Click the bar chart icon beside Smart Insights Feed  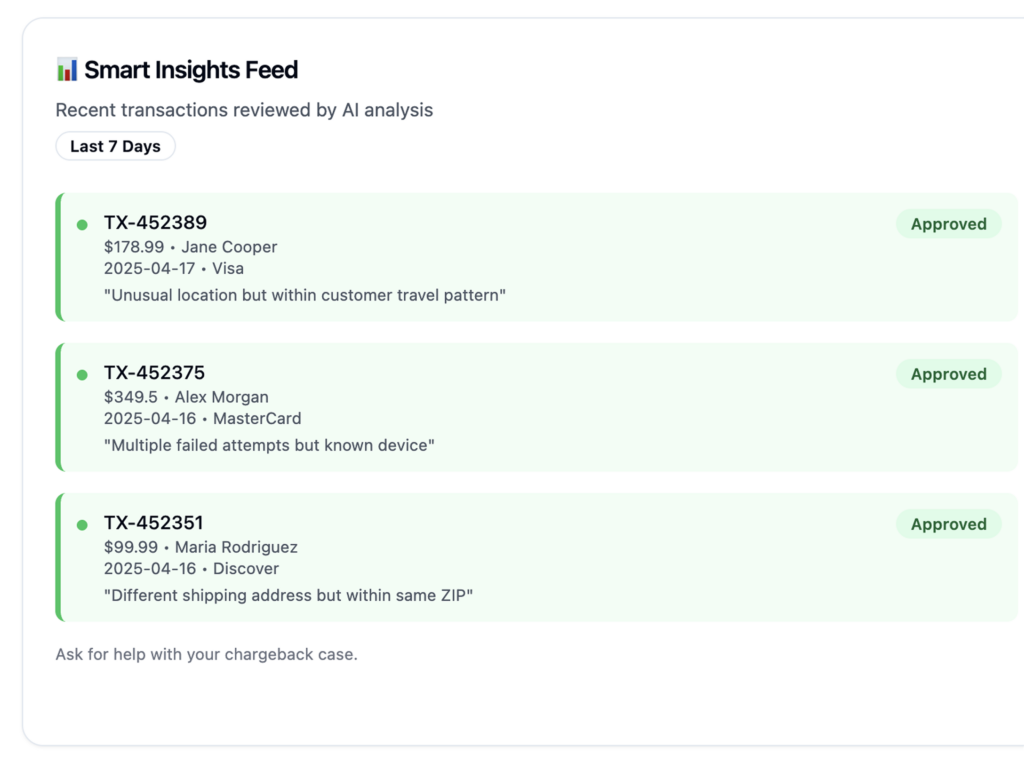click(67, 70)
